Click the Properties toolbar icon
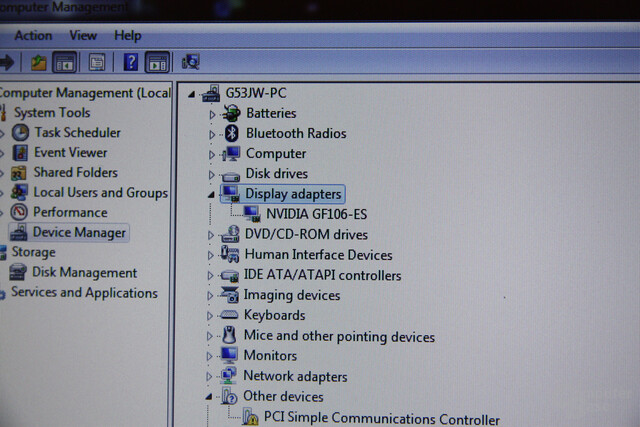The height and width of the screenshot is (427, 640). click(x=97, y=63)
